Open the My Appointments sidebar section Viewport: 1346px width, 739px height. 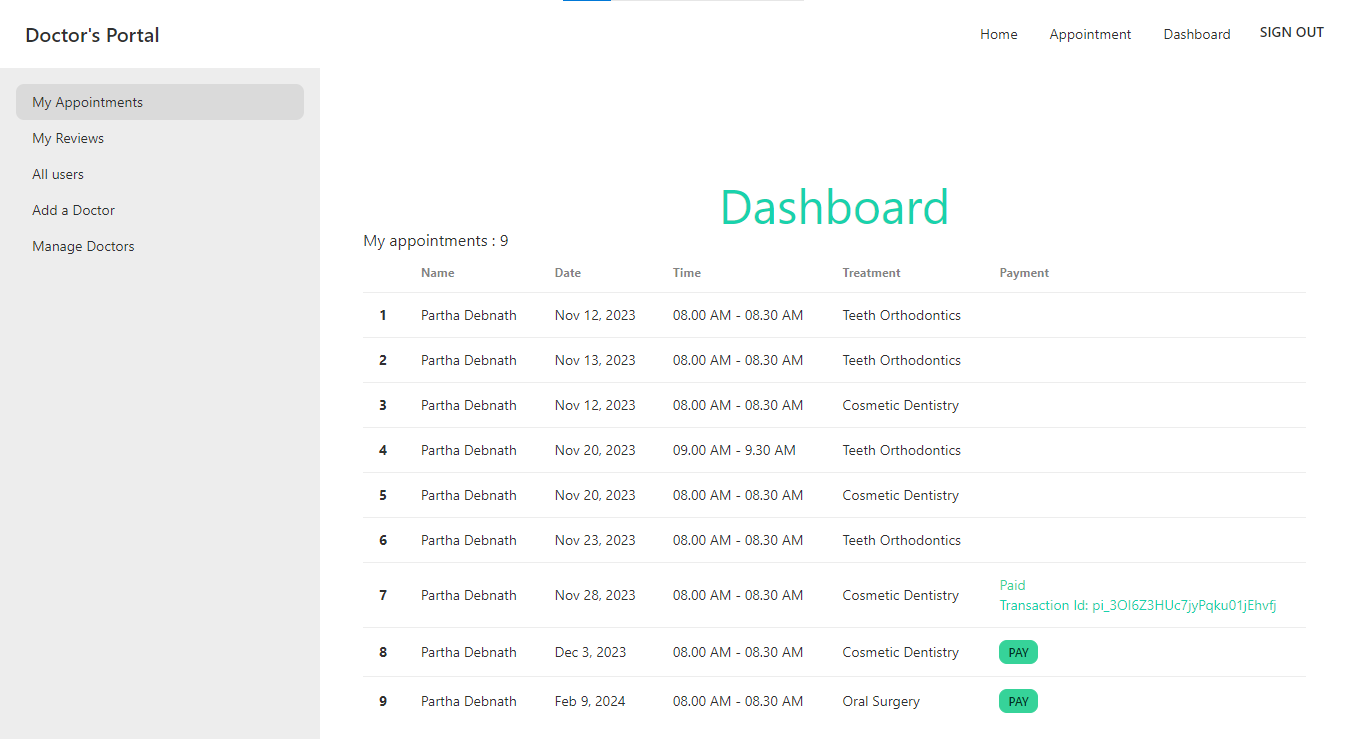pos(87,102)
